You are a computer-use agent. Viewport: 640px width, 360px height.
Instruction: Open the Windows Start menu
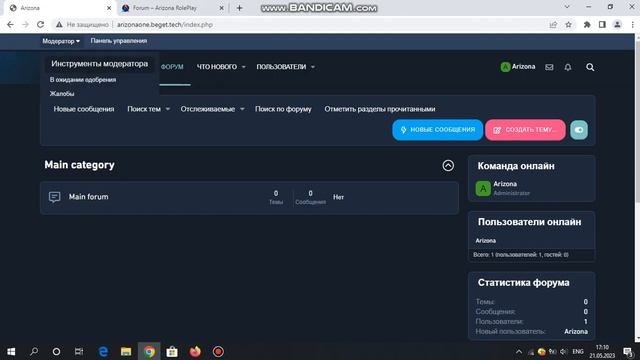pos(11,351)
